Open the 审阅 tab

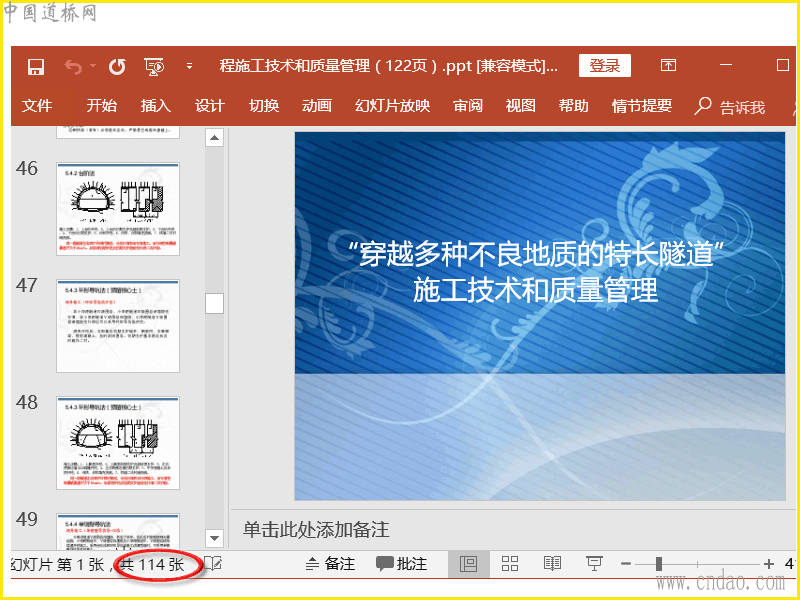click(x=468, y=106)
